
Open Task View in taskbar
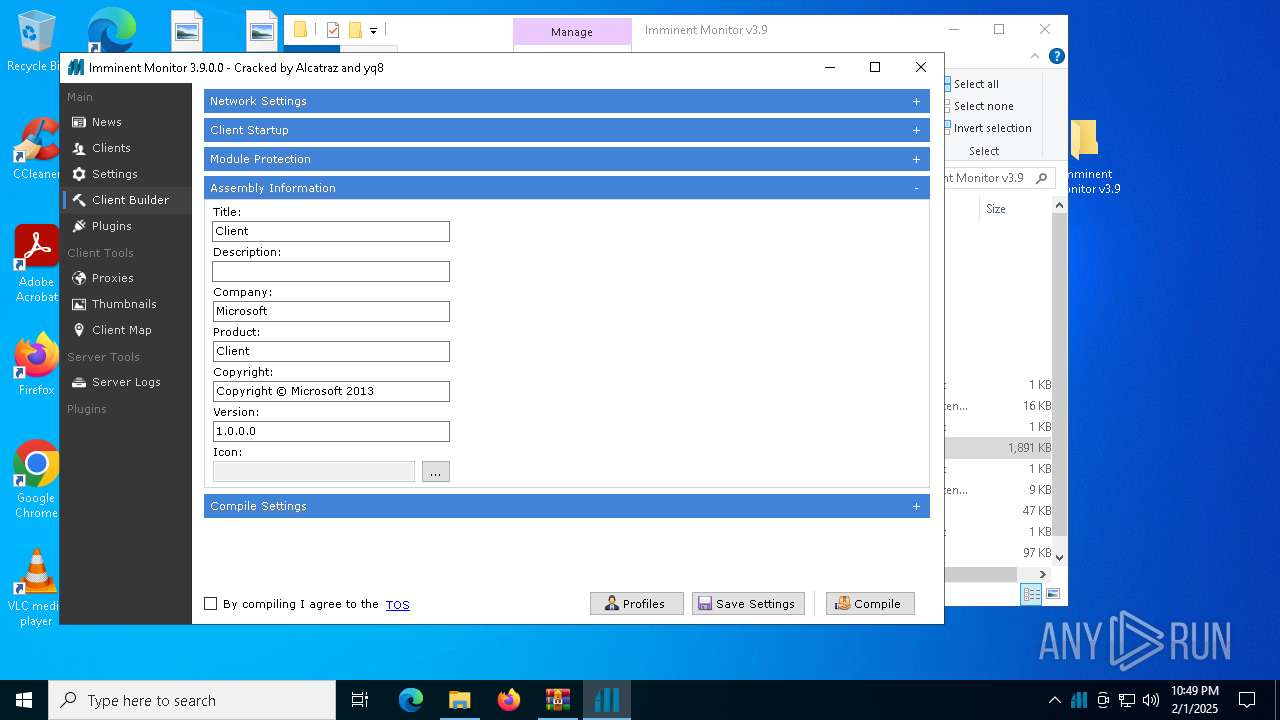click(x=360, y=700)
